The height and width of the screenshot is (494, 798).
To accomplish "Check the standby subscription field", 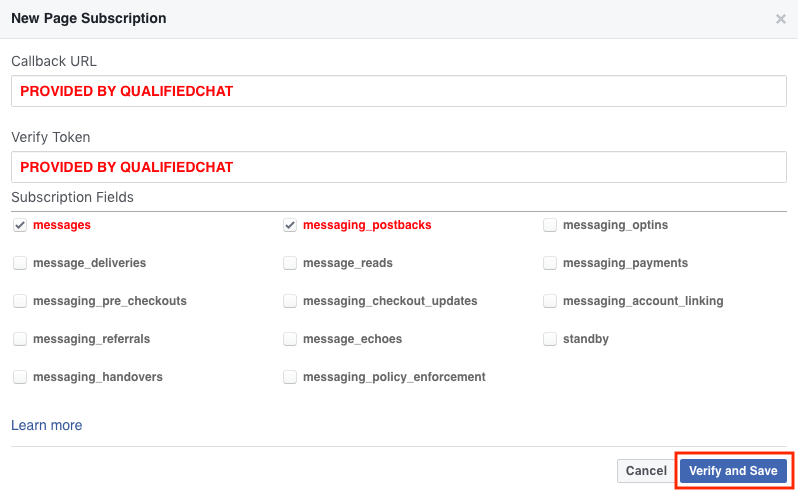I will tap(550, 339).
